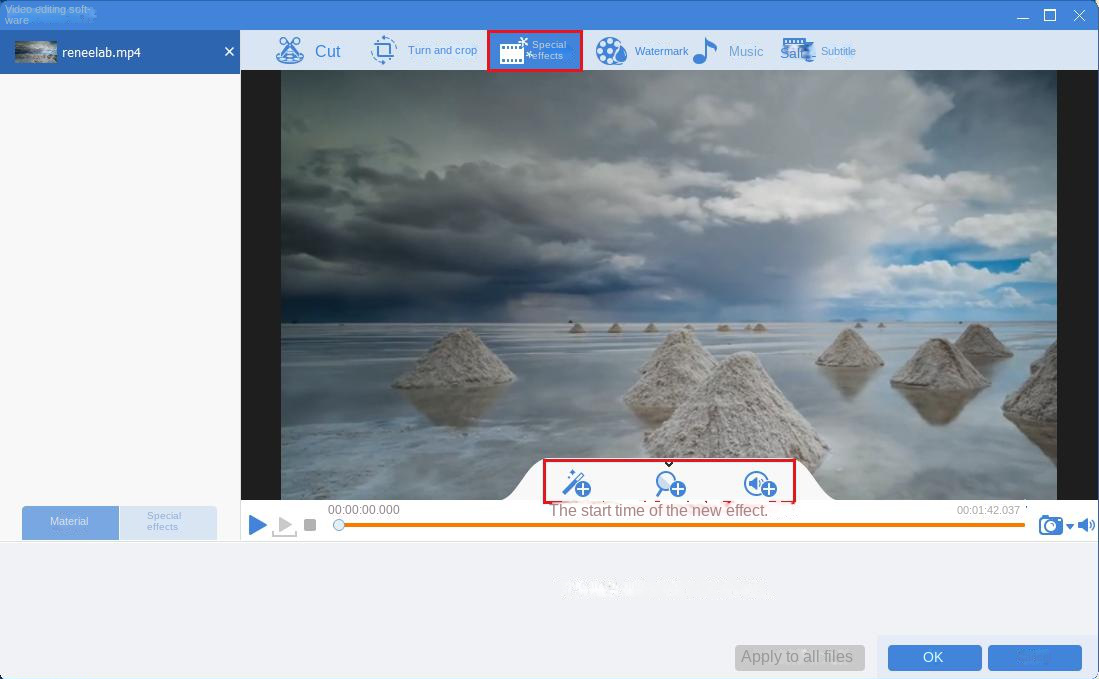Add a volume effect with the speaker icon
Image resolution: width=1099 pixels, height=679 pixels.
point(761,484)
